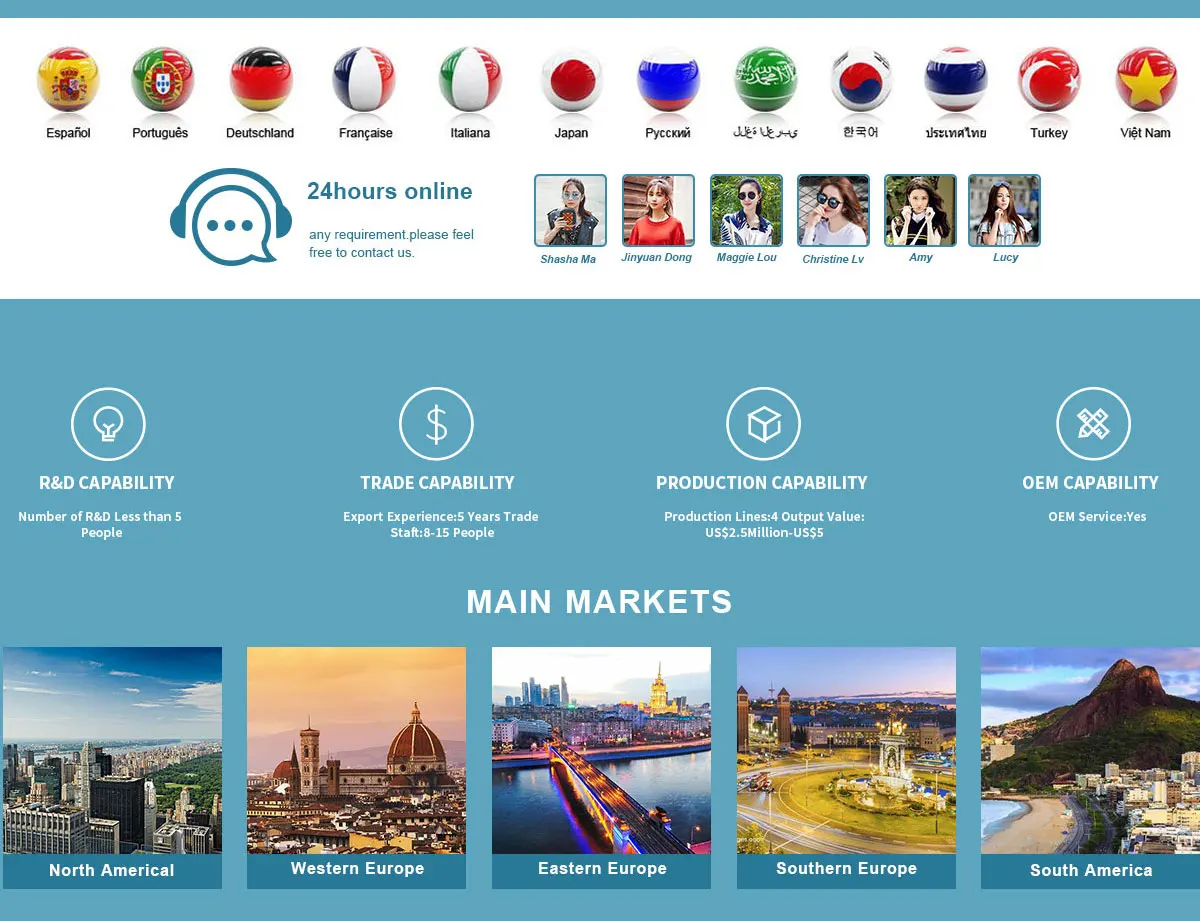Pick the Italiana flag ball
1200x921 pixels.
point(470,79)
